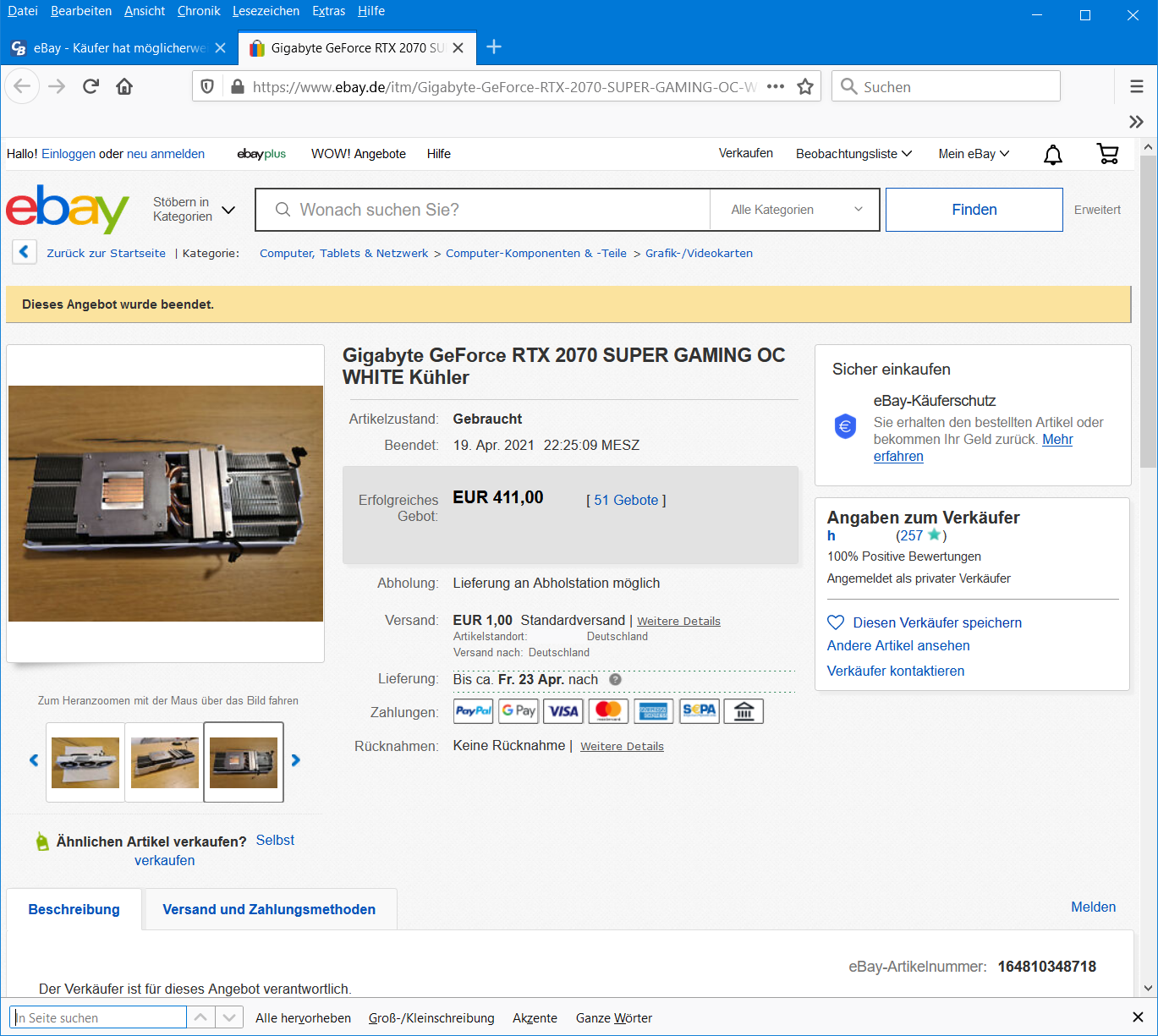Bookmark this page with the star icon
This screenshot has width=1158, height=1036.
click(805, 86)
